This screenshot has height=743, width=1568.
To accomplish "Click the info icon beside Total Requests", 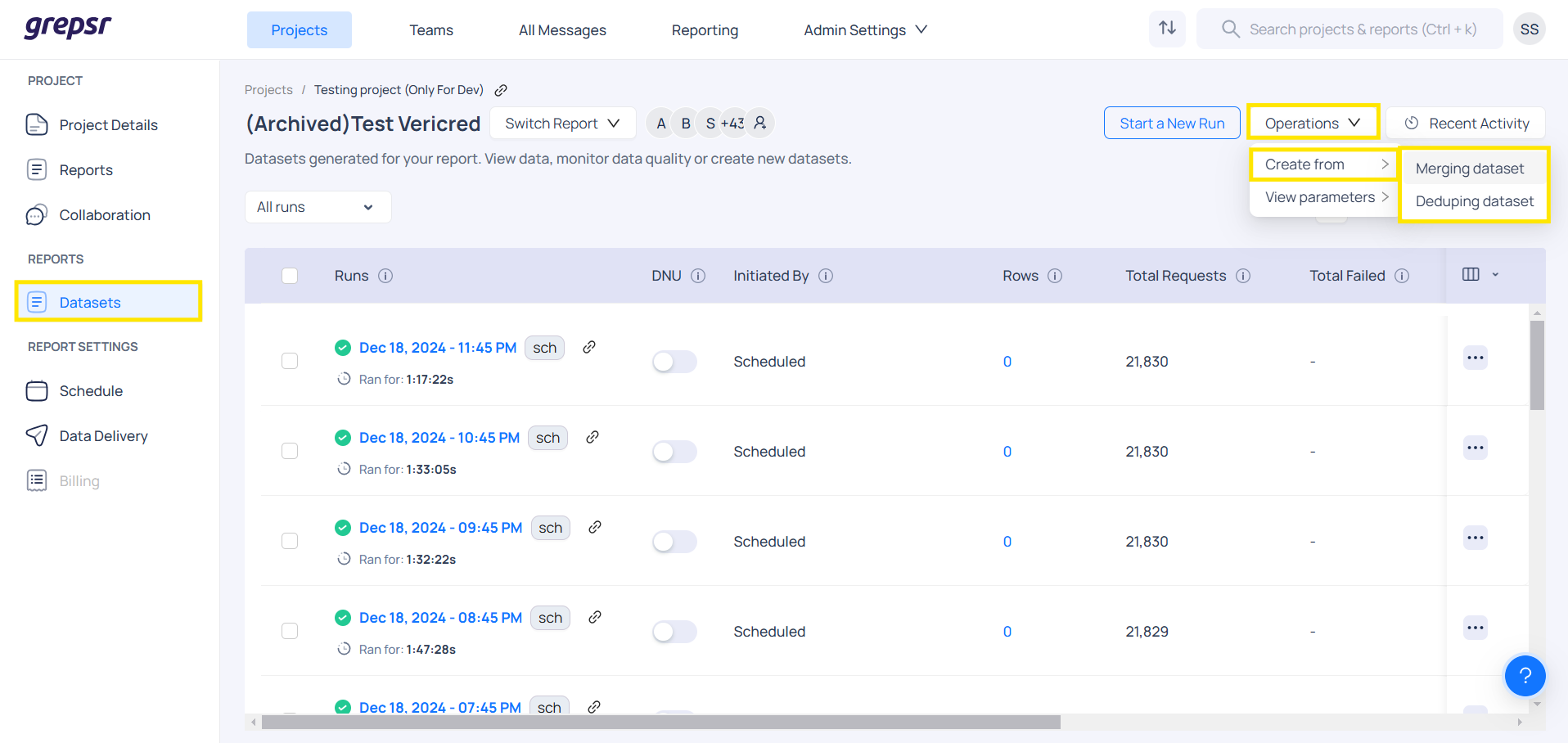I will (x=1243, y=276).
